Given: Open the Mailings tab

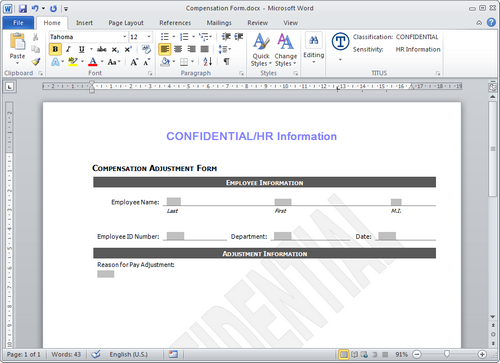Looking at the screenshot, I should point(219,23).
